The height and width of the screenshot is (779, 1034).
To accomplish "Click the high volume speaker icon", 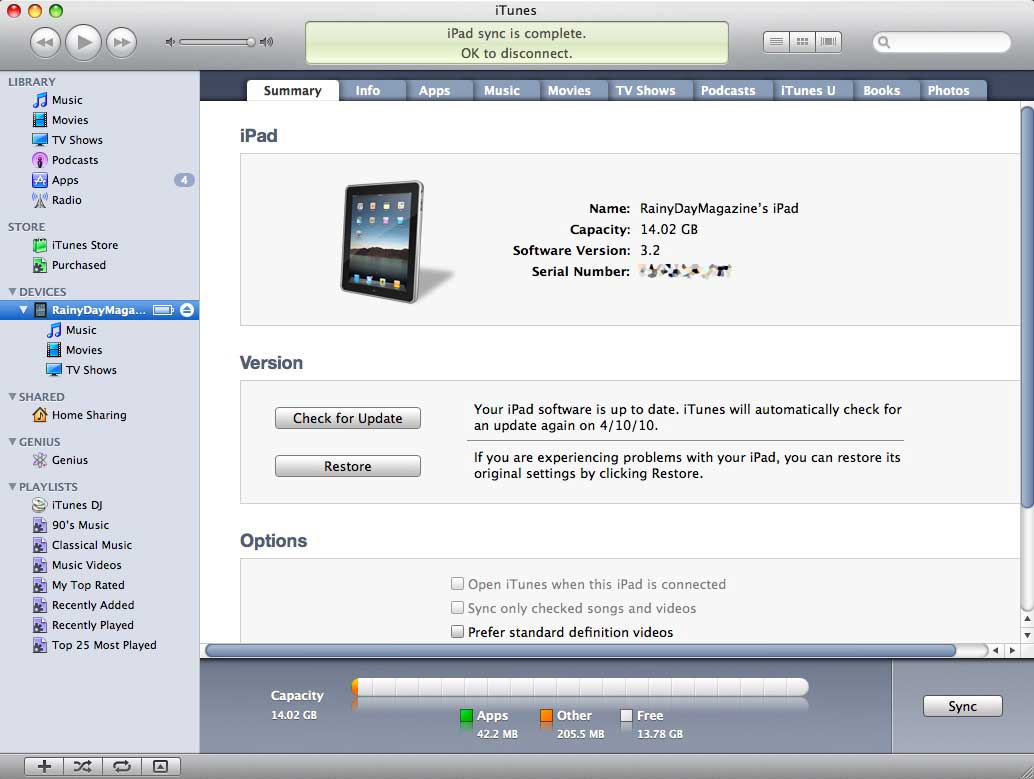I will [266, 42].
